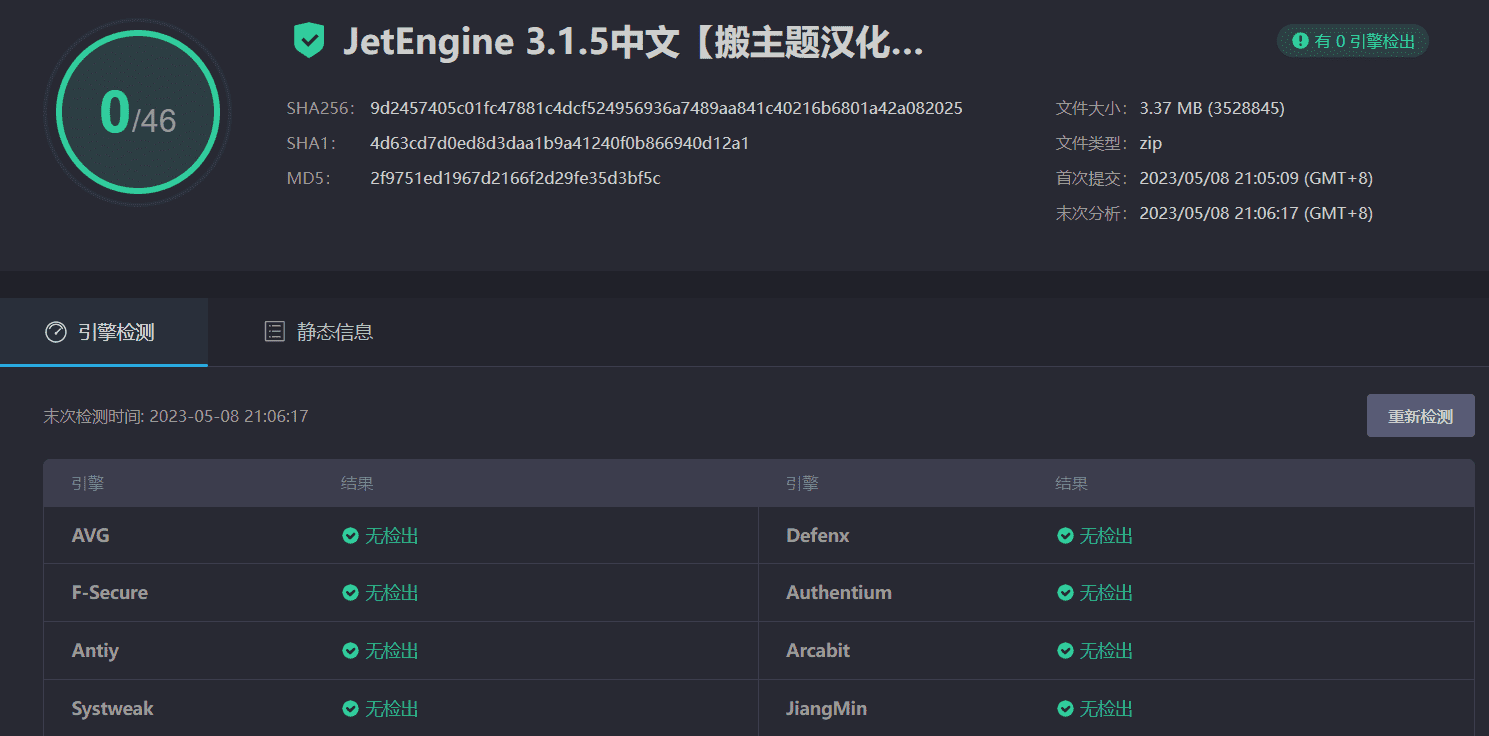Click the SHA256: label
Image resolution: width=1489 pixels, height=736 pixels.
321,108
